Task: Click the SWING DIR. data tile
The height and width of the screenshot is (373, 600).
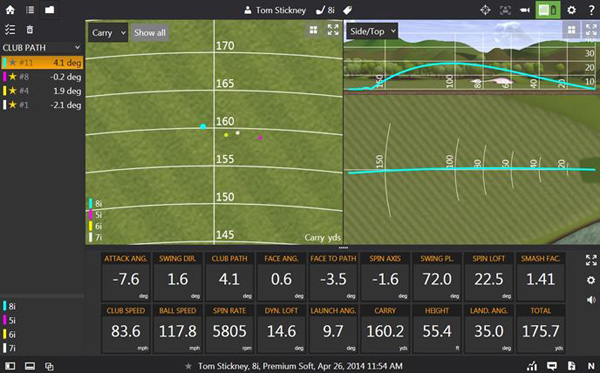Action: coord(178,276)
